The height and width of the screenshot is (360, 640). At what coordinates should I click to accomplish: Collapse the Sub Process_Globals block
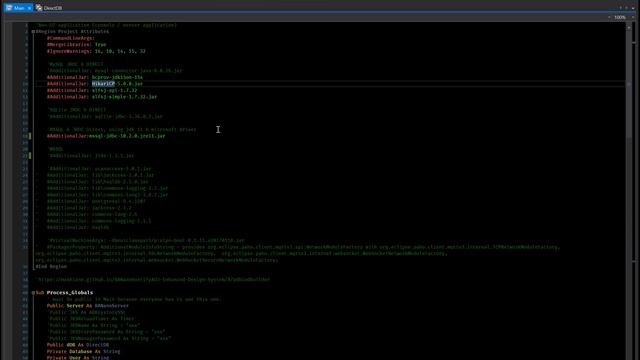[x=33, y=293]
